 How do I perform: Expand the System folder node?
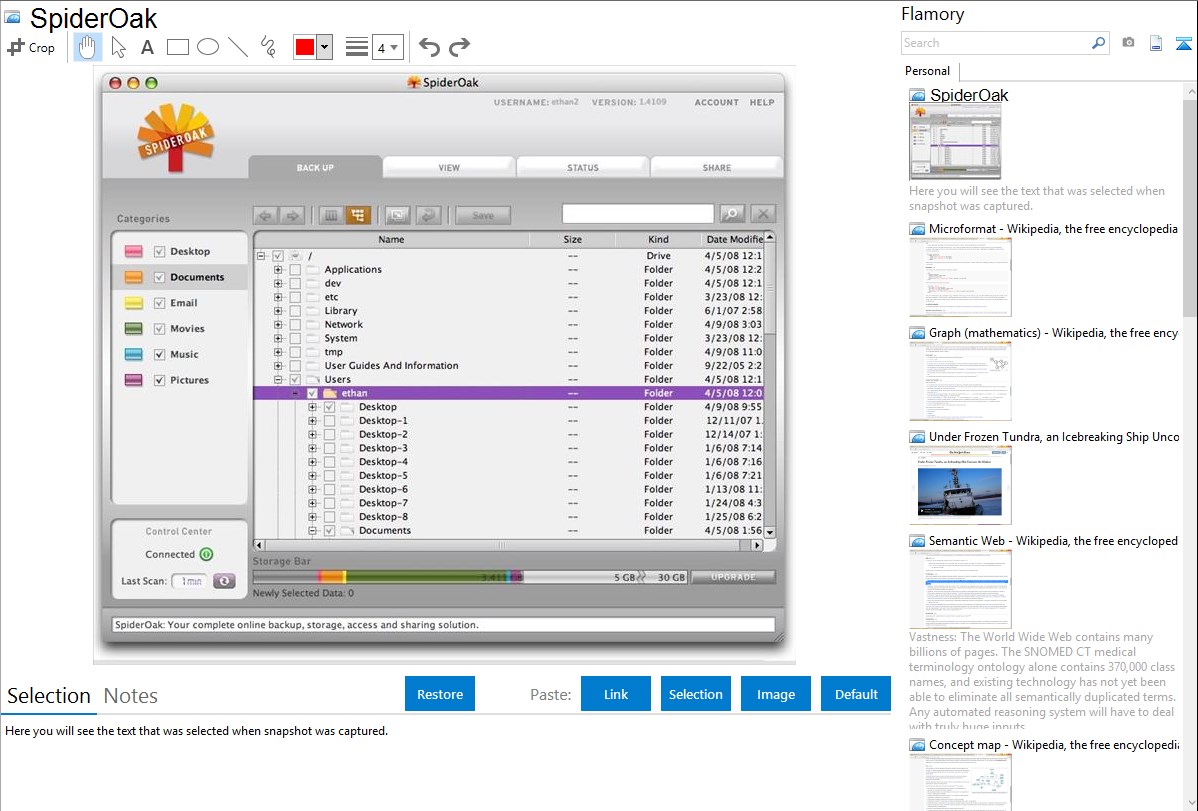point(278,339)
